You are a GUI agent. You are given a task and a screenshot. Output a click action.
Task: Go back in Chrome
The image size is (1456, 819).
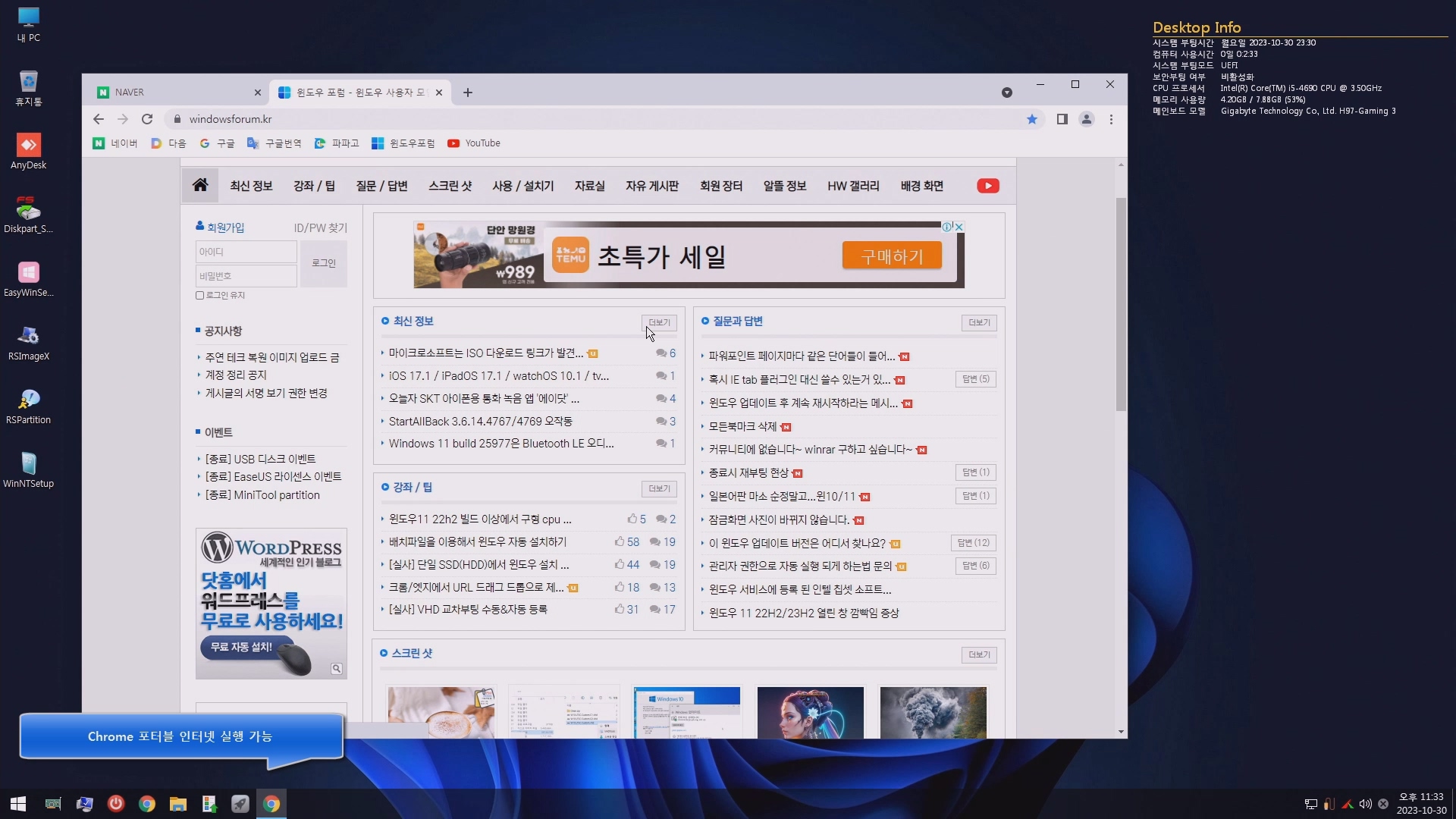[x=98, y=119]
